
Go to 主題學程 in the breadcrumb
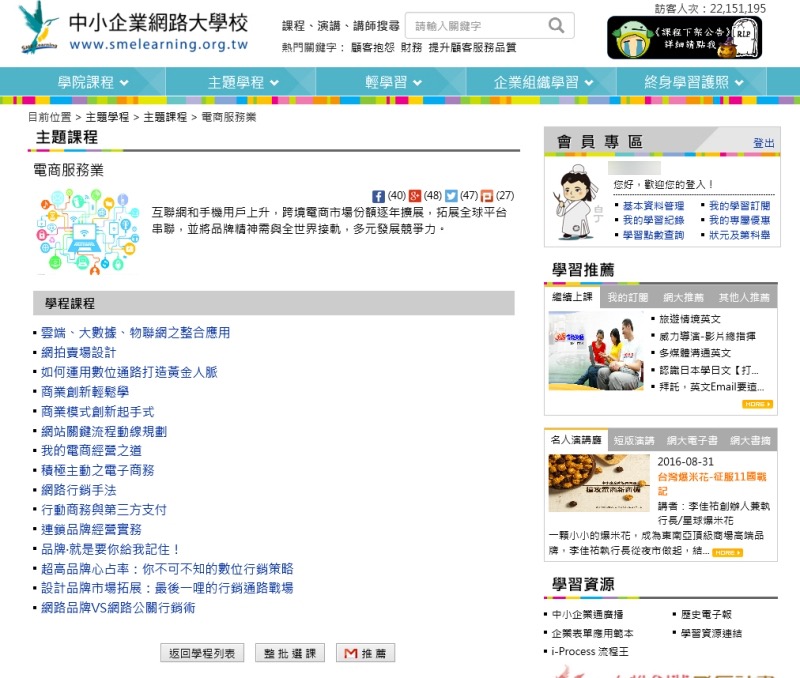click(107, 117)
